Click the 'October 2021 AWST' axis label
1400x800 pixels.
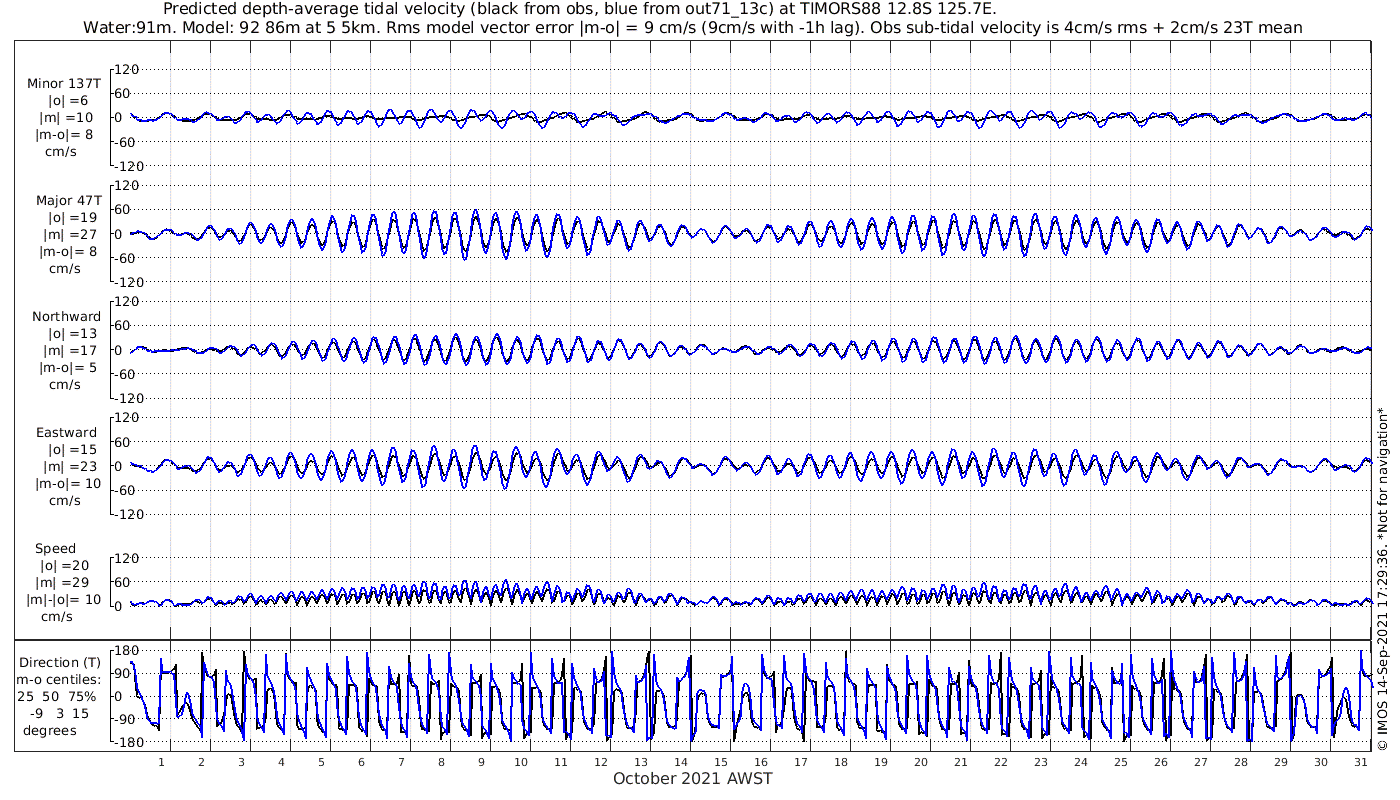[693, 779]
